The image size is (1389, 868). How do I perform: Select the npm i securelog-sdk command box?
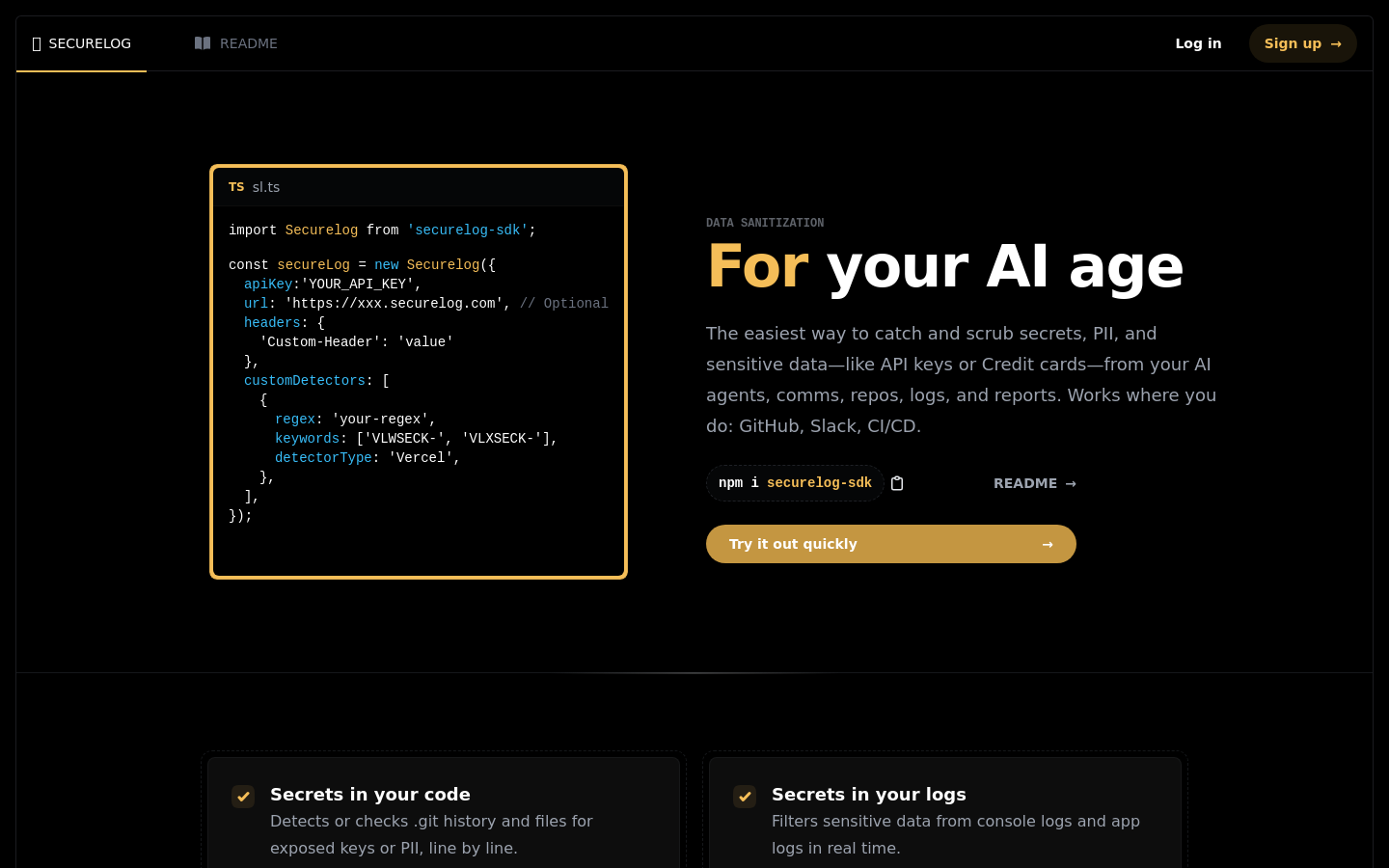795,483
